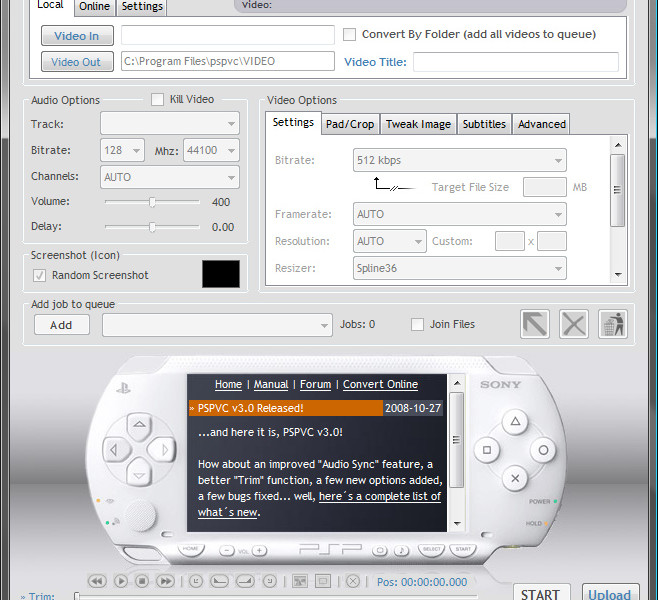
Task: Click the fullscreen preview frame icon
Action: click(323, 581)
